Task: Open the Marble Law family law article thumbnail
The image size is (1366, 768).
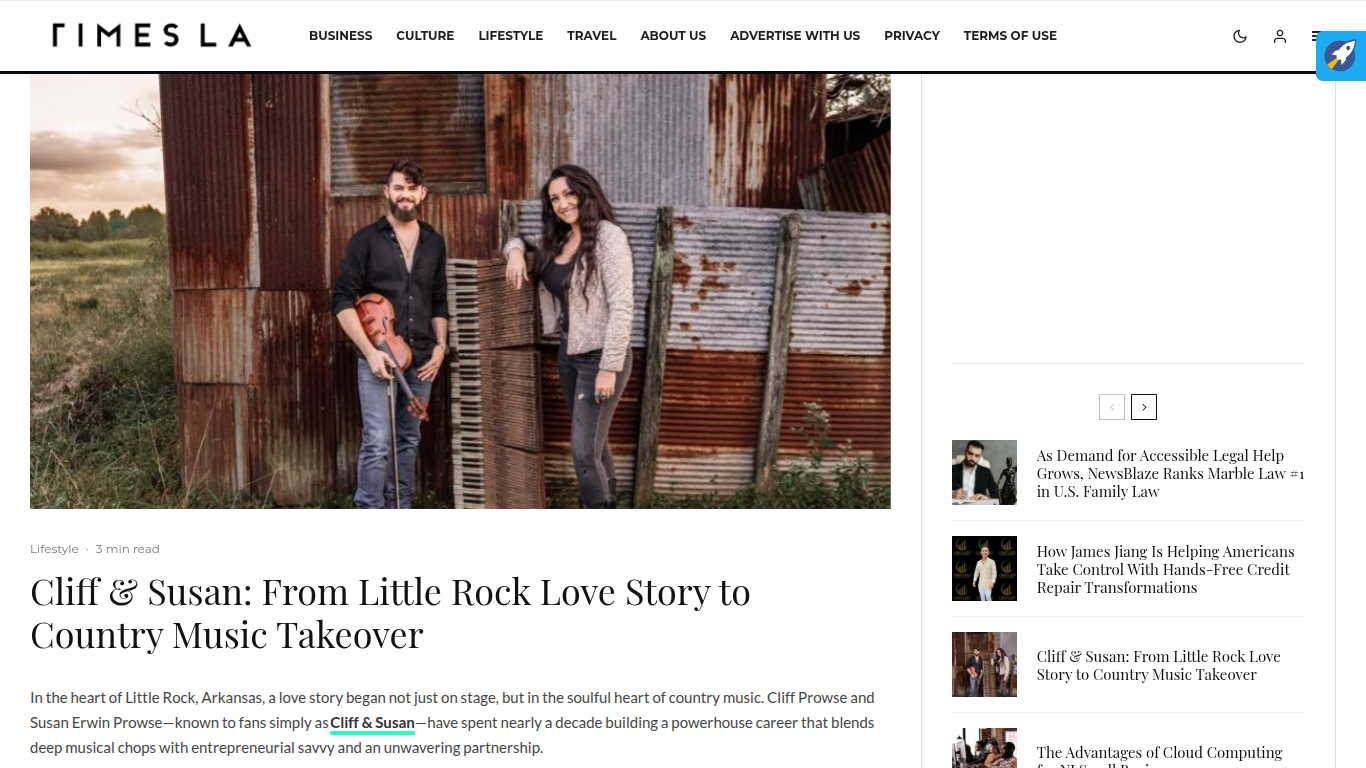Action: point(984,472)
